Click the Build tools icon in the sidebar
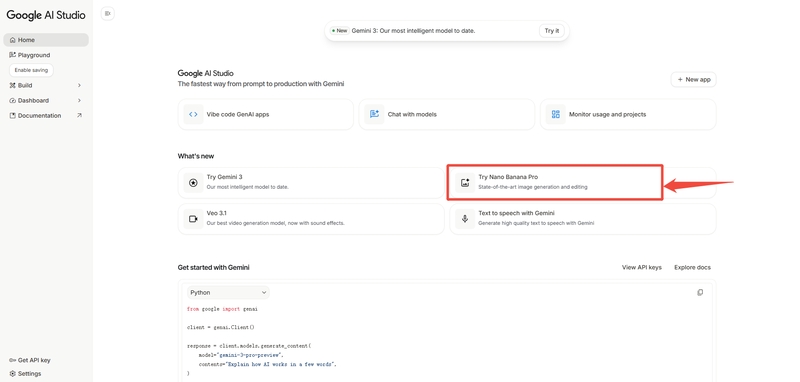The image size is (800, 382). pos(13,85)
